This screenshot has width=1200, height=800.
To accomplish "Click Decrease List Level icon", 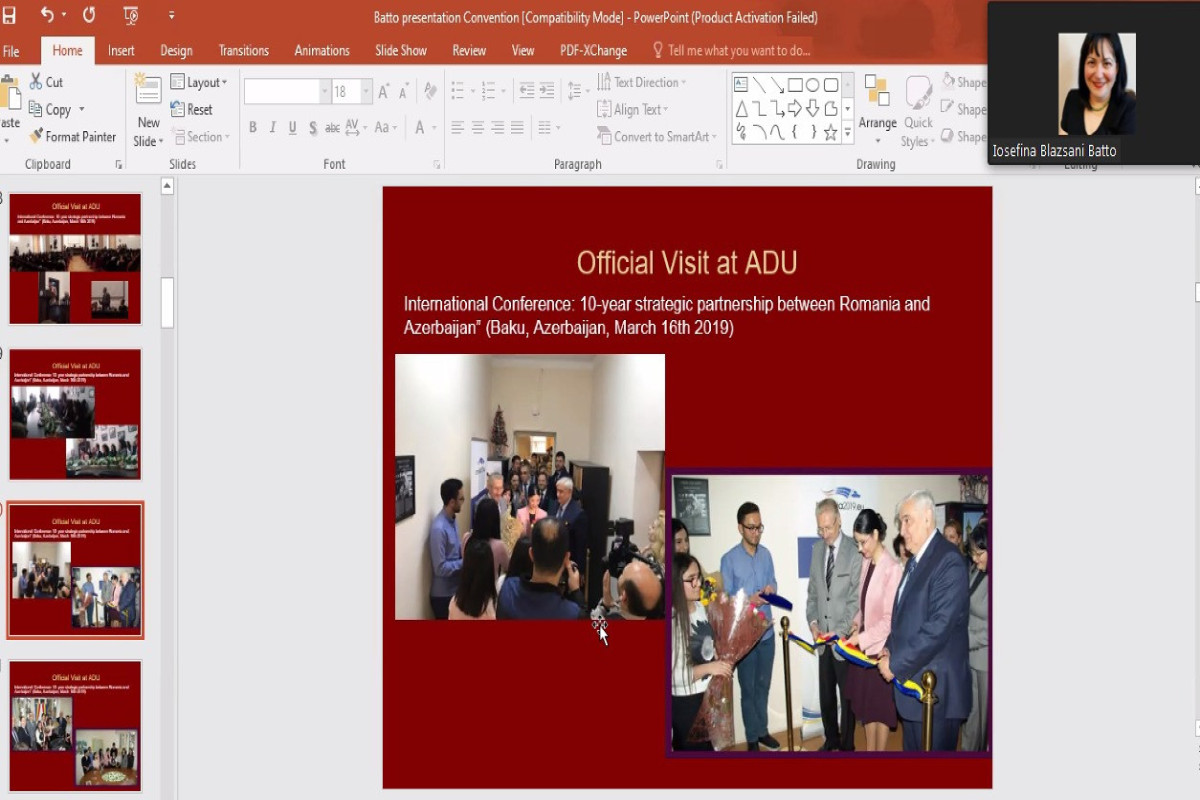I will (527, 91).
